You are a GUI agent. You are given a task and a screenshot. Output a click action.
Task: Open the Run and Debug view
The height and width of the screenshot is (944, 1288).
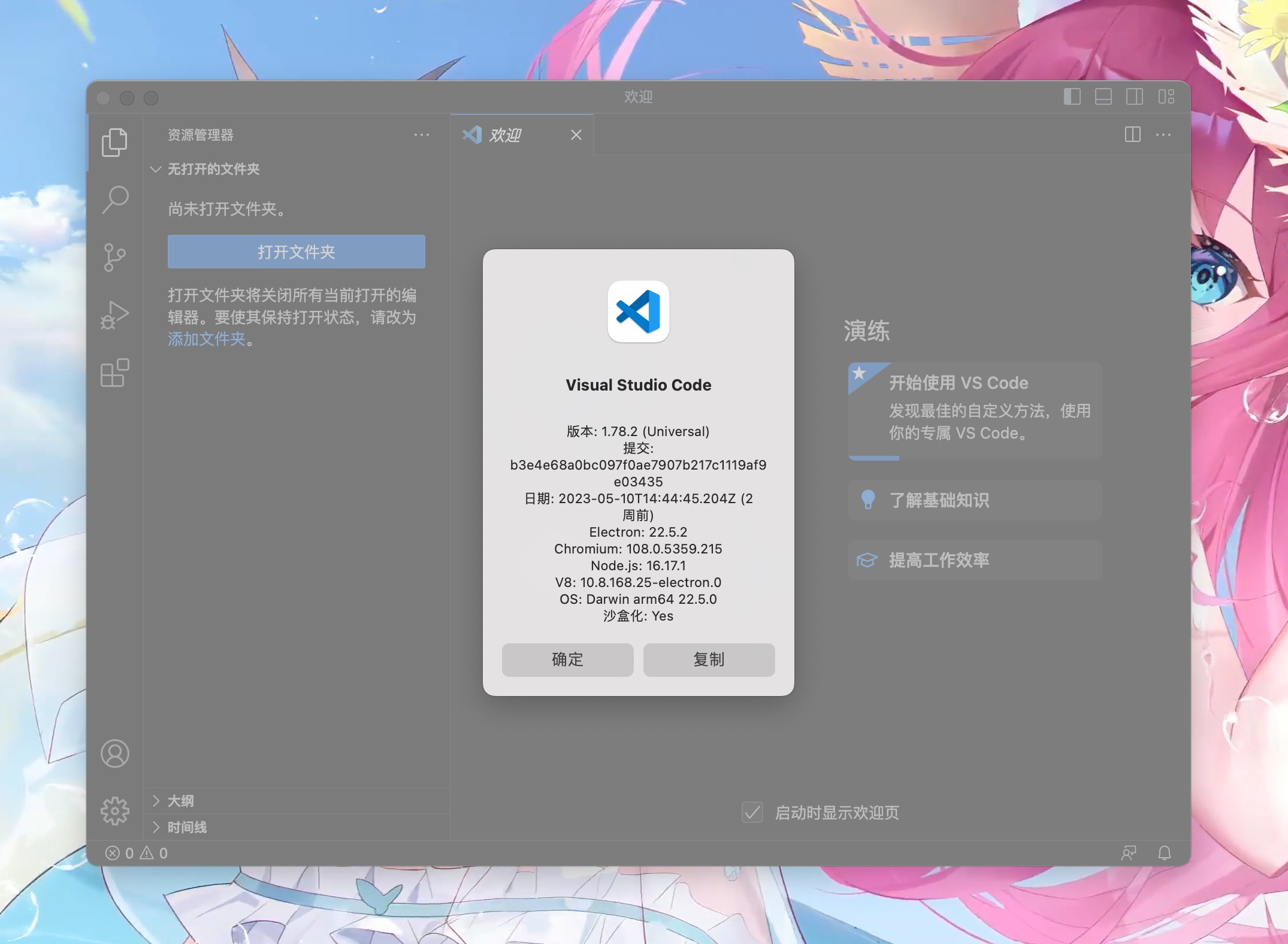(x=114, y=315)
